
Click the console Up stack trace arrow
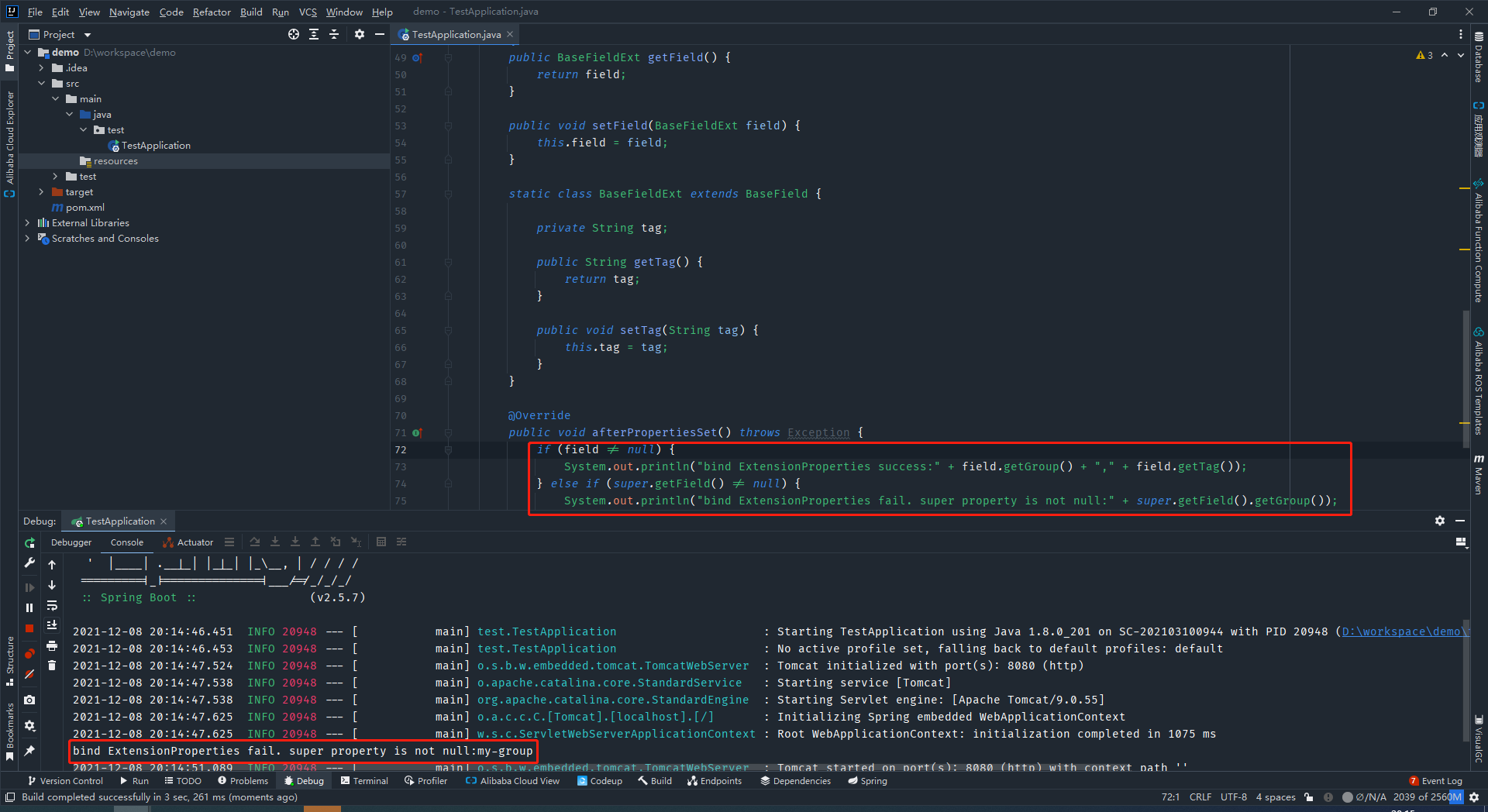52,565
